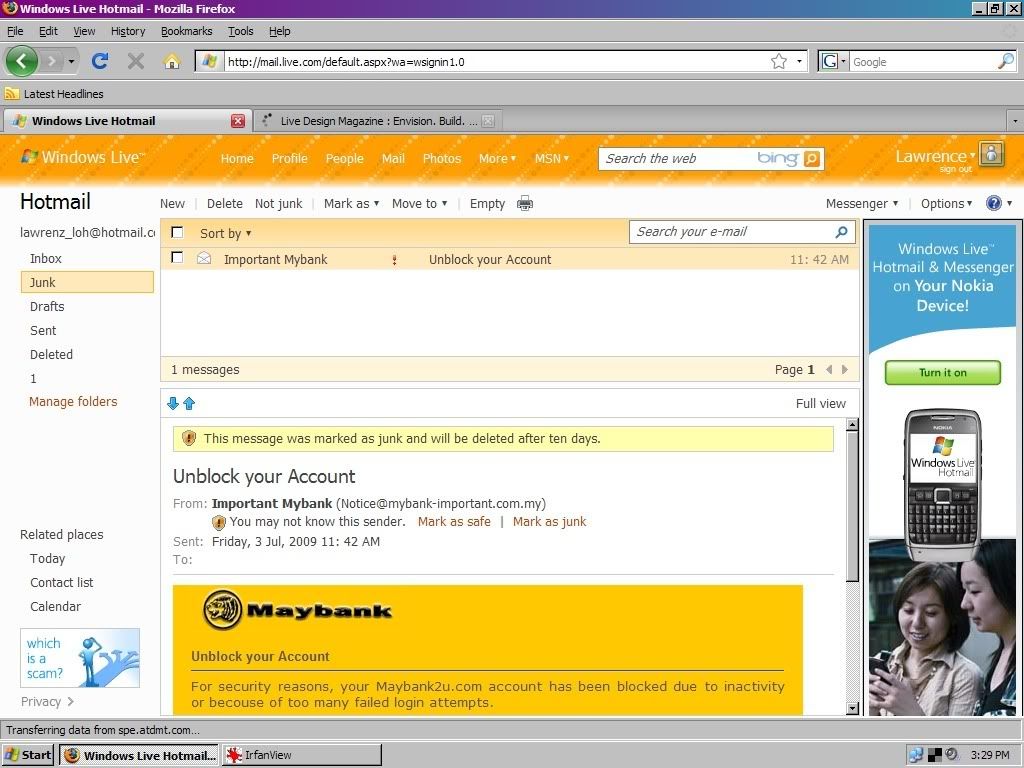Click Lawrence's profile picture icon
Viewport: 1024px width, 768px height.
991,154
